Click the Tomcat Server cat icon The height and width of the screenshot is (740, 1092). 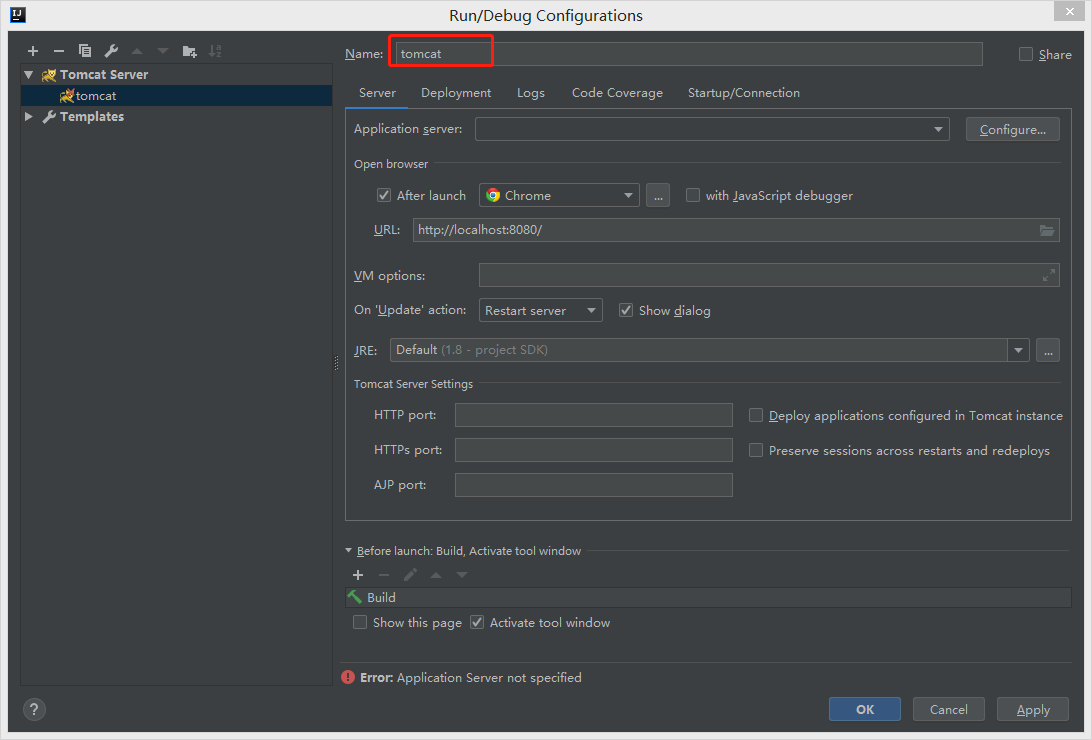click(49, 74)
